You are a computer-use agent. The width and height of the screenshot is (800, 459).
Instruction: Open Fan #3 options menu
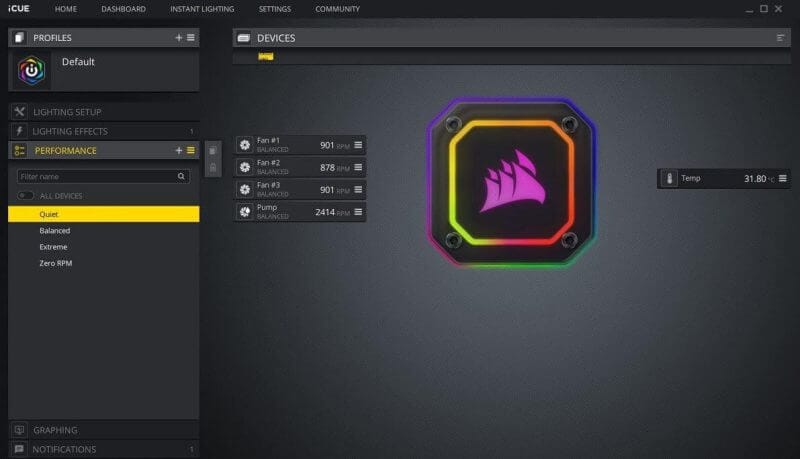pos(358,190)
